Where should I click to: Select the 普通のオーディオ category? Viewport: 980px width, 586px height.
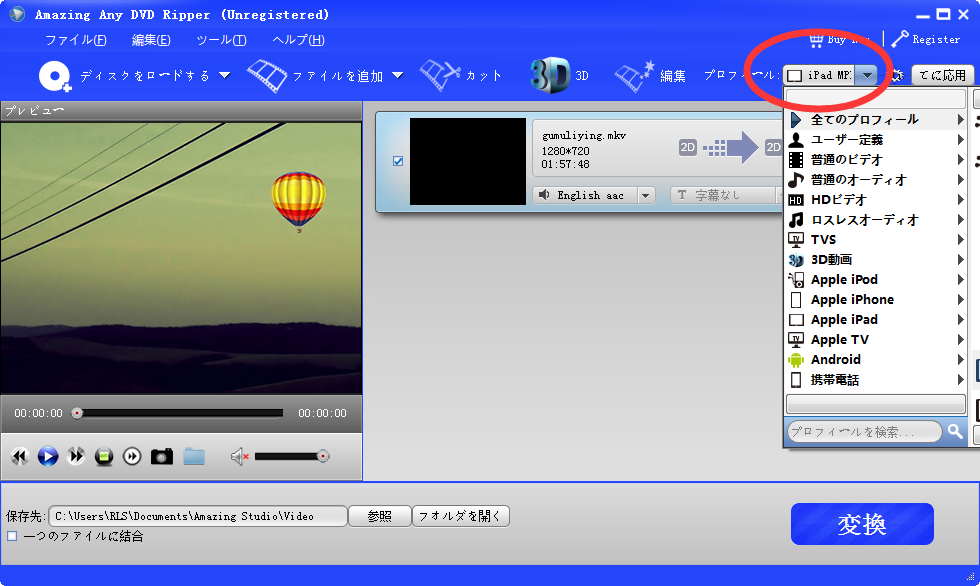click(x=876, y=179)
